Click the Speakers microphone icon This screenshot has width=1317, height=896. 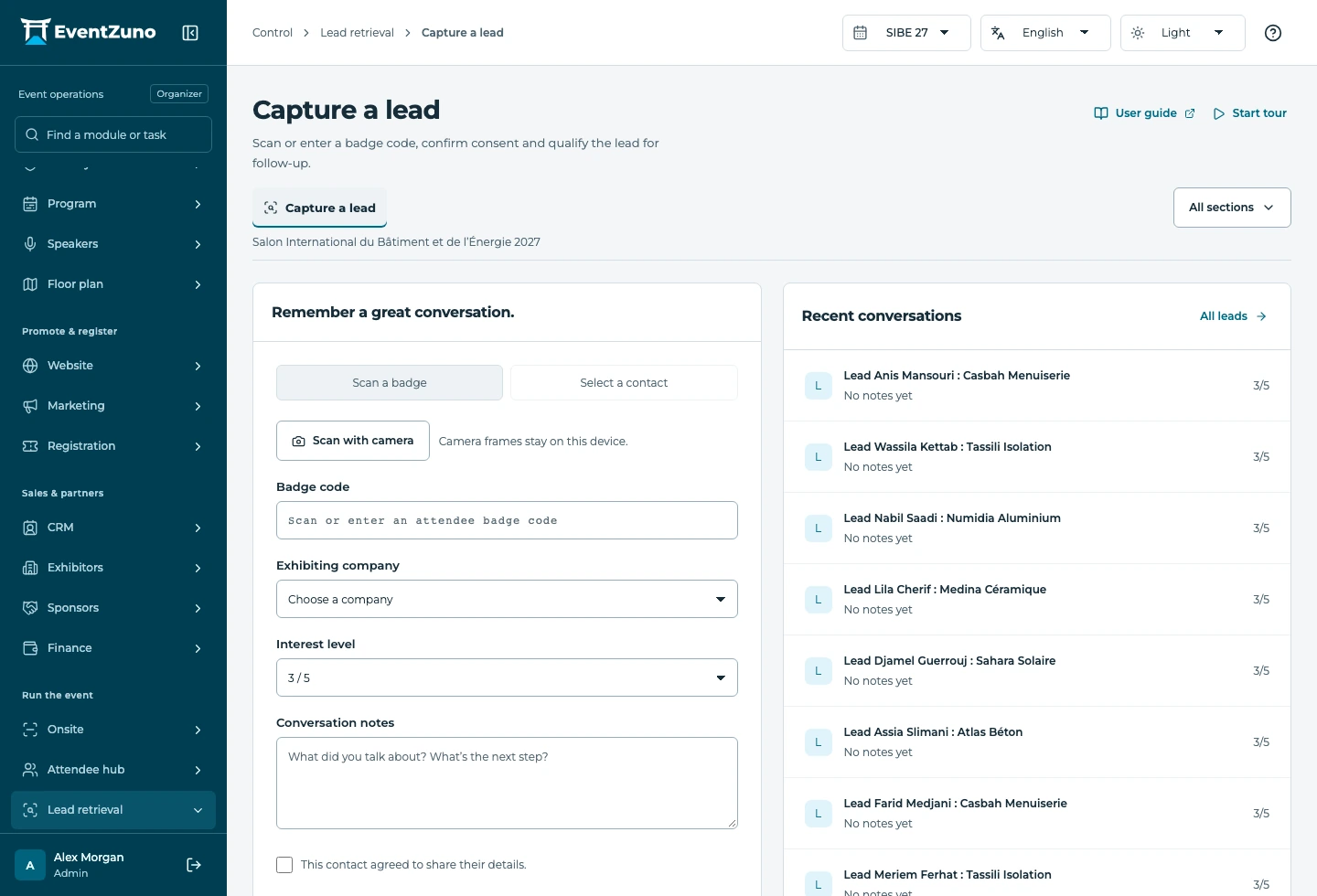(30, 244)
